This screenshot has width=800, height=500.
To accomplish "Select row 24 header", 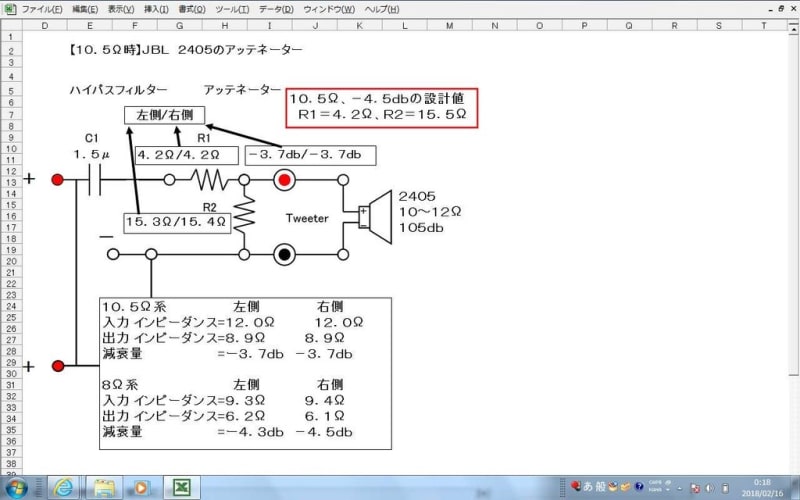I will coord(11,306).
